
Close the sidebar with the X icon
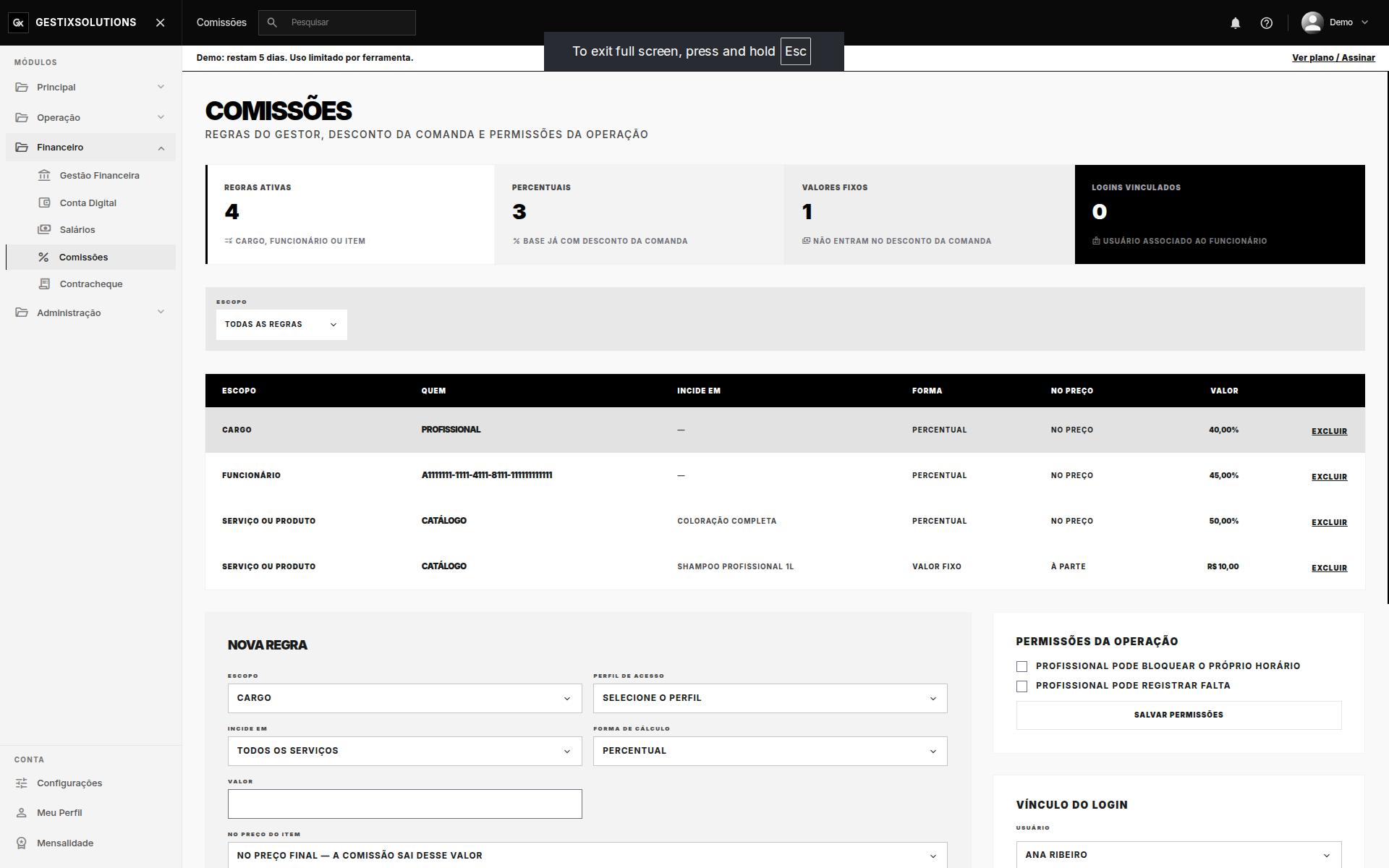[161, 22]
